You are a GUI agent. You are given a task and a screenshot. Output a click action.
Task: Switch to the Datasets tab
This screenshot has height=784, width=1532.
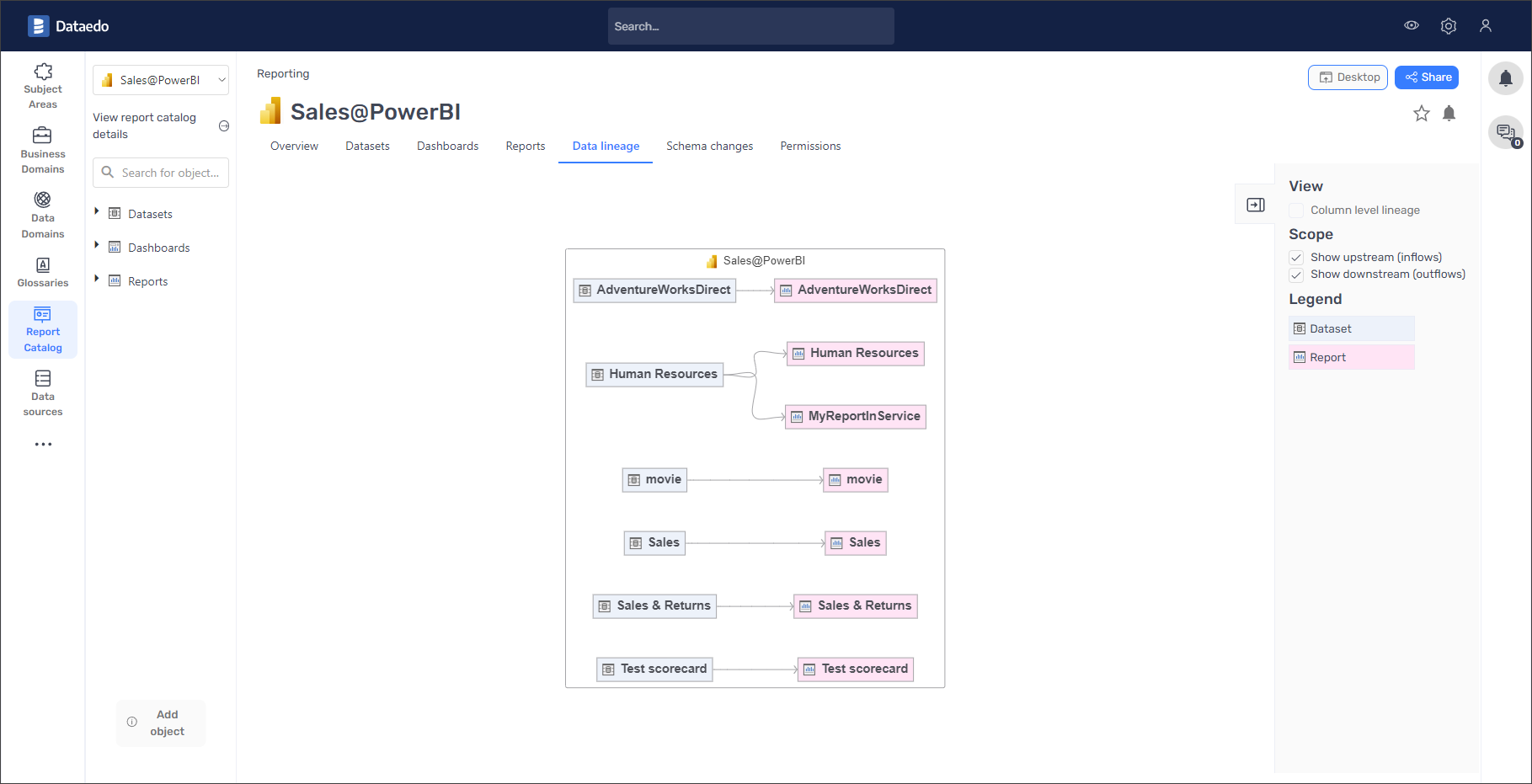click(367, 146)
